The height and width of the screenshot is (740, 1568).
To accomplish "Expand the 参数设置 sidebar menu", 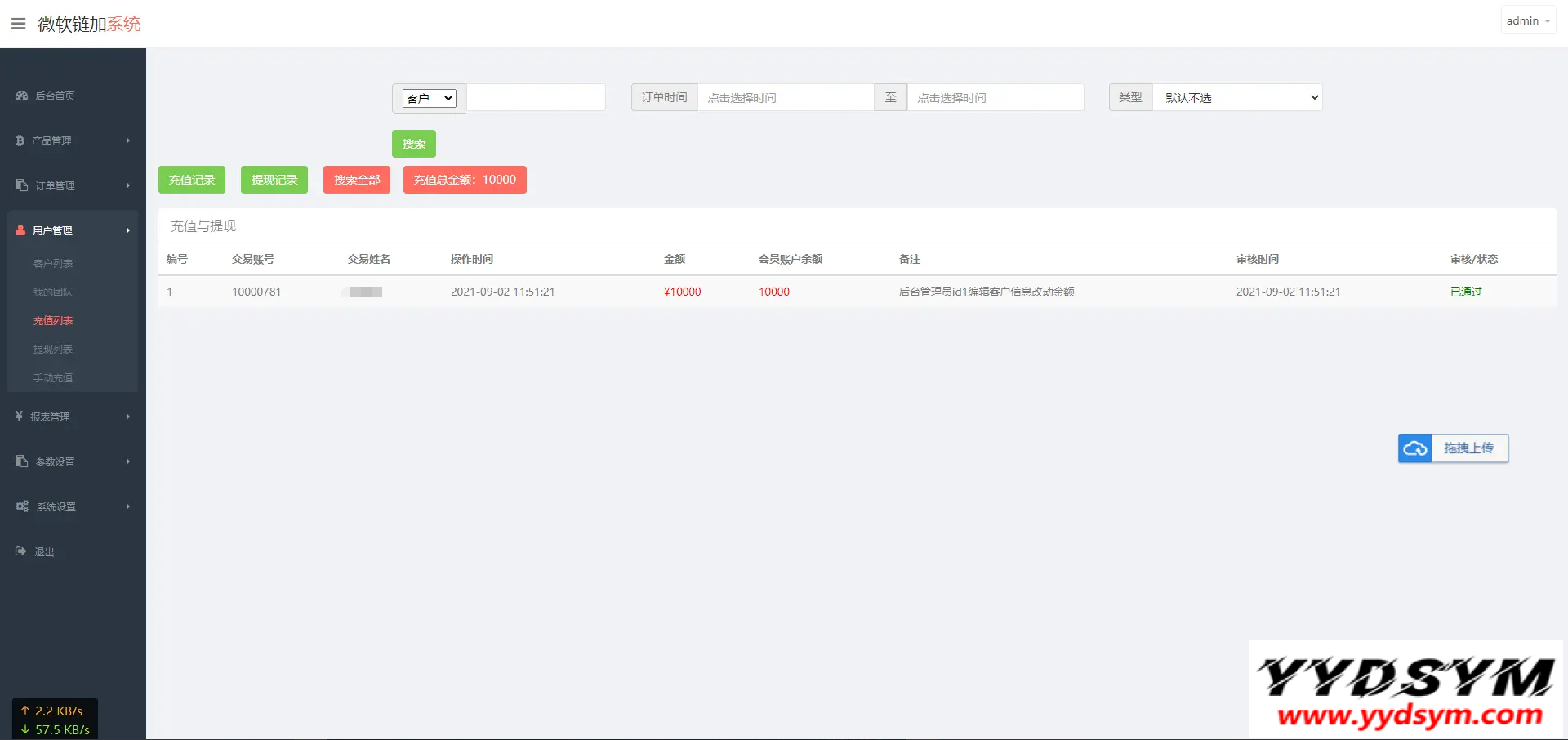I will pyautogui.click(x=73, y=461).
